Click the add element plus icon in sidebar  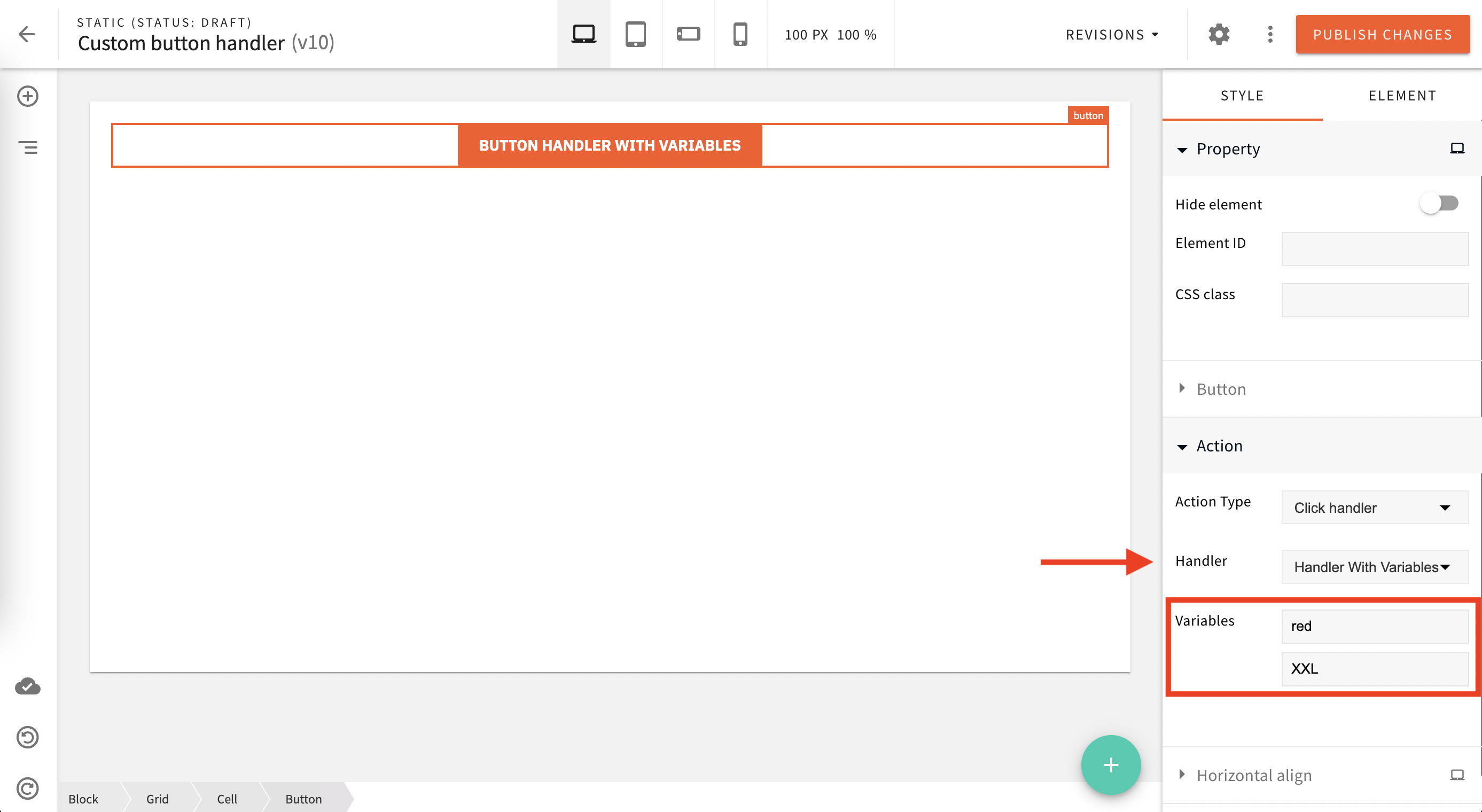pos(28,96)
